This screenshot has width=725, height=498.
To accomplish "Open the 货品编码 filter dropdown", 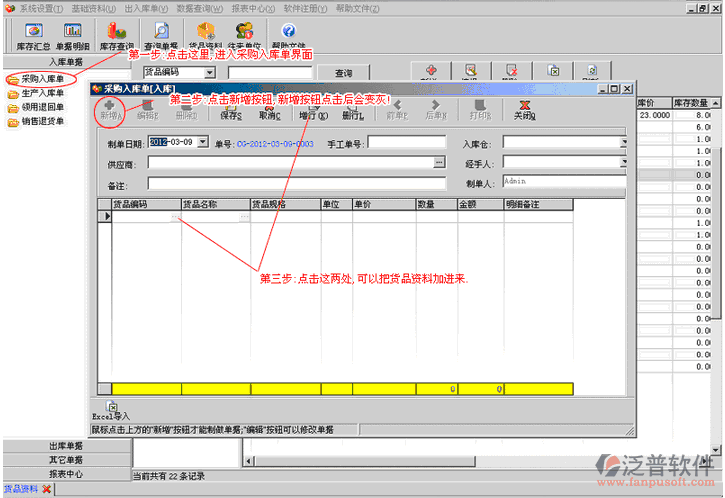I will point(210,73).
